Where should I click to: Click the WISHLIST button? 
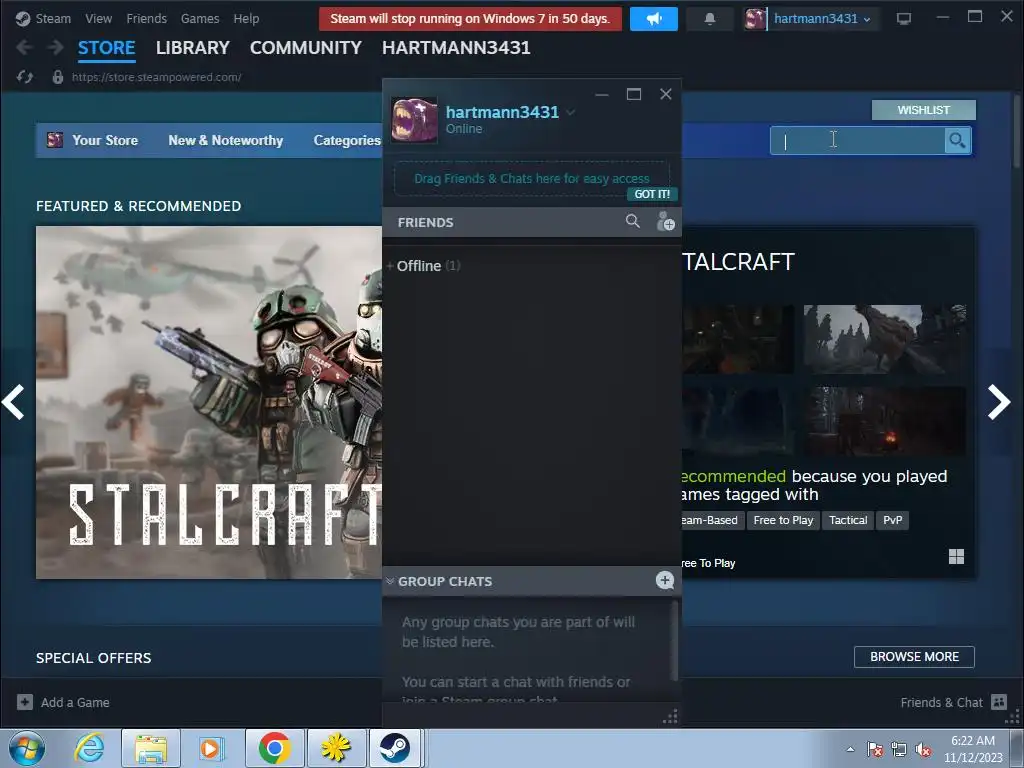click(923, 110)
